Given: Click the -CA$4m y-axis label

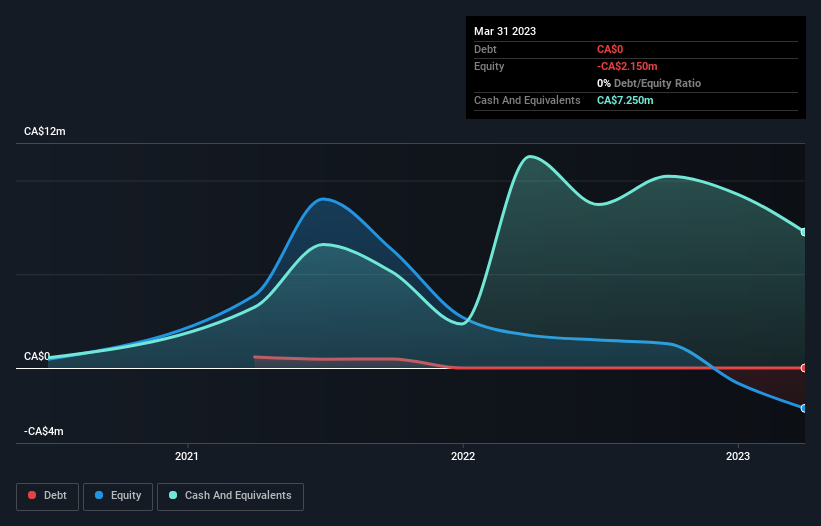Looking at the screenshot, I should tap(43, 431).
